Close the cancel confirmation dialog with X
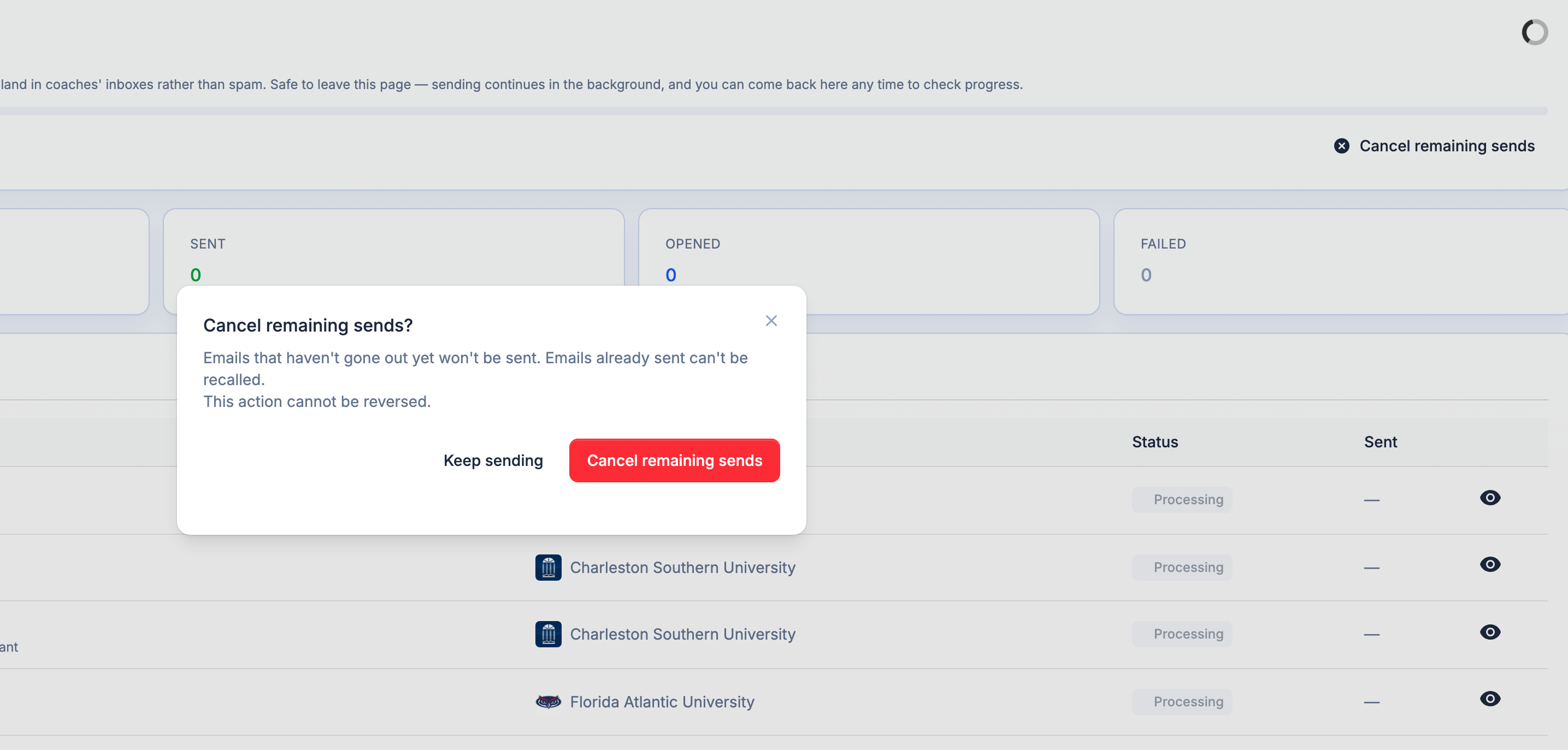The height and width of the screenshot is (750, 1568). (770, 321)
